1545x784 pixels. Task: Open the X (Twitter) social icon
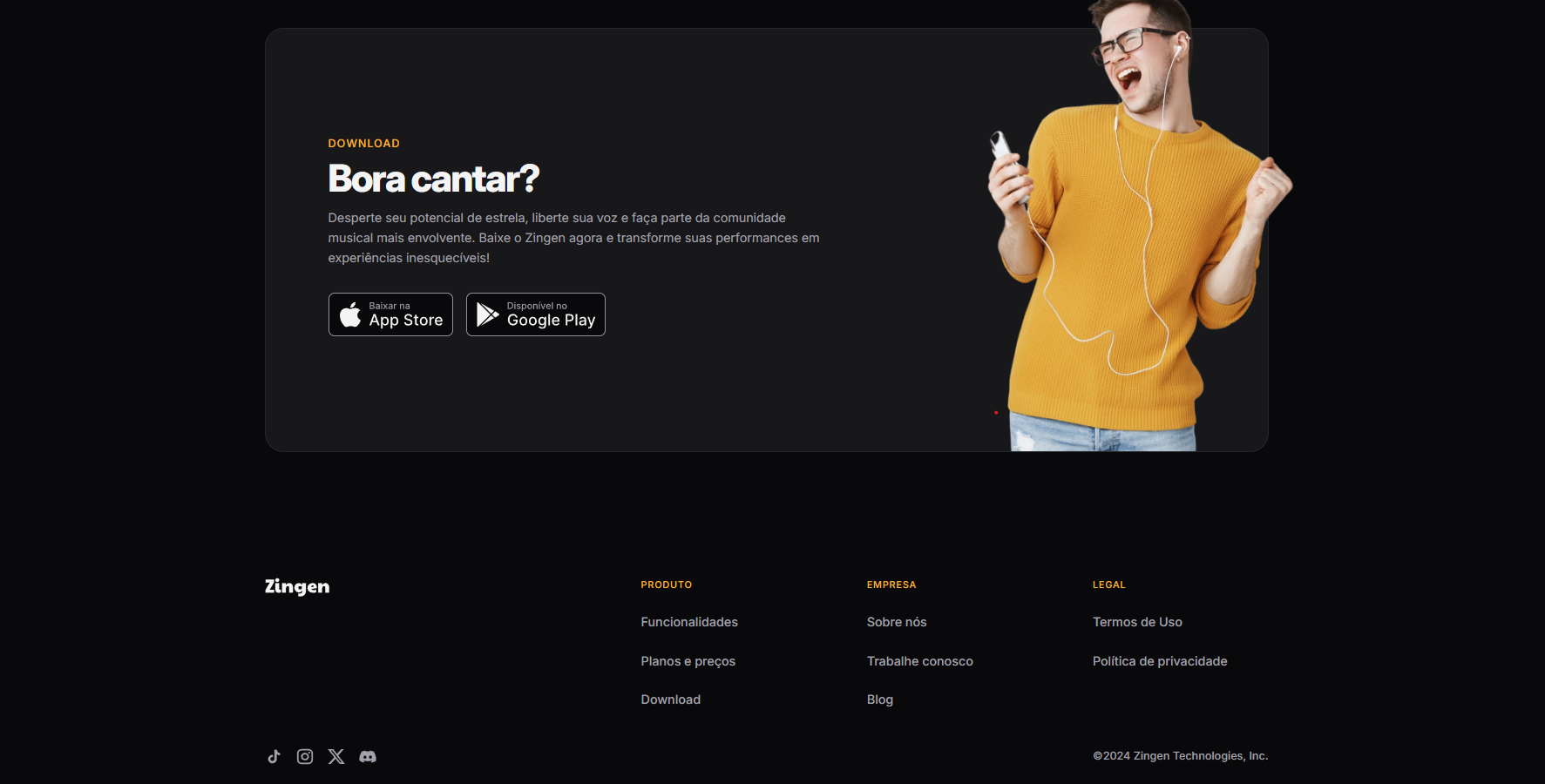click(336, 756)
